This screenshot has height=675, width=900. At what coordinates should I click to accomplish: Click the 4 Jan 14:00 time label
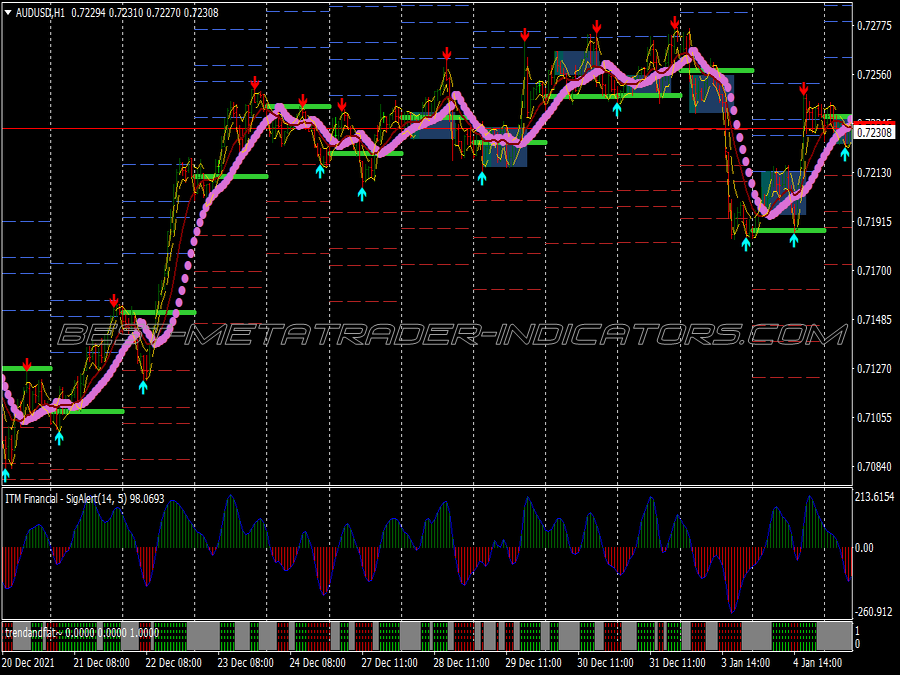(817, 662)
